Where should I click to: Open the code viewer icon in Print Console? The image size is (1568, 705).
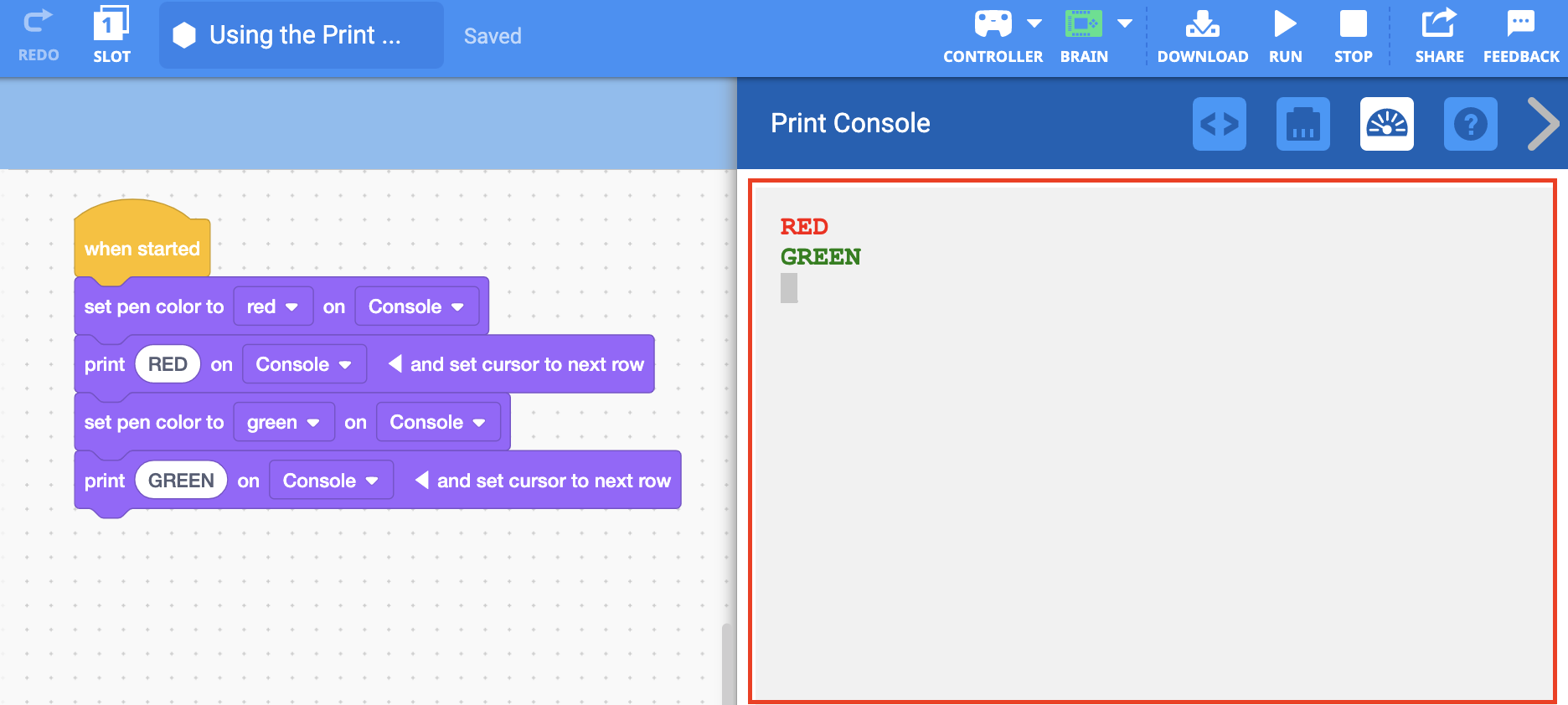point(1220,123)
